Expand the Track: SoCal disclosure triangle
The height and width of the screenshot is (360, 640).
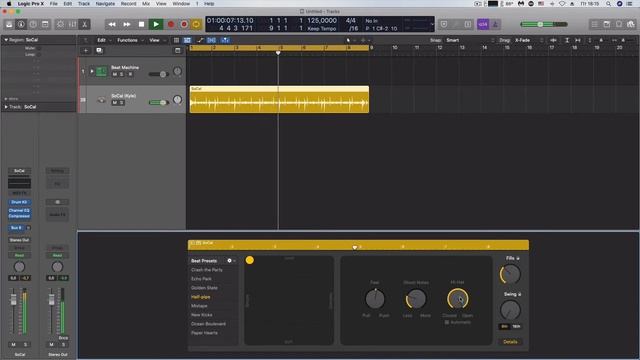pyautogui.click(x=6, y=107)
